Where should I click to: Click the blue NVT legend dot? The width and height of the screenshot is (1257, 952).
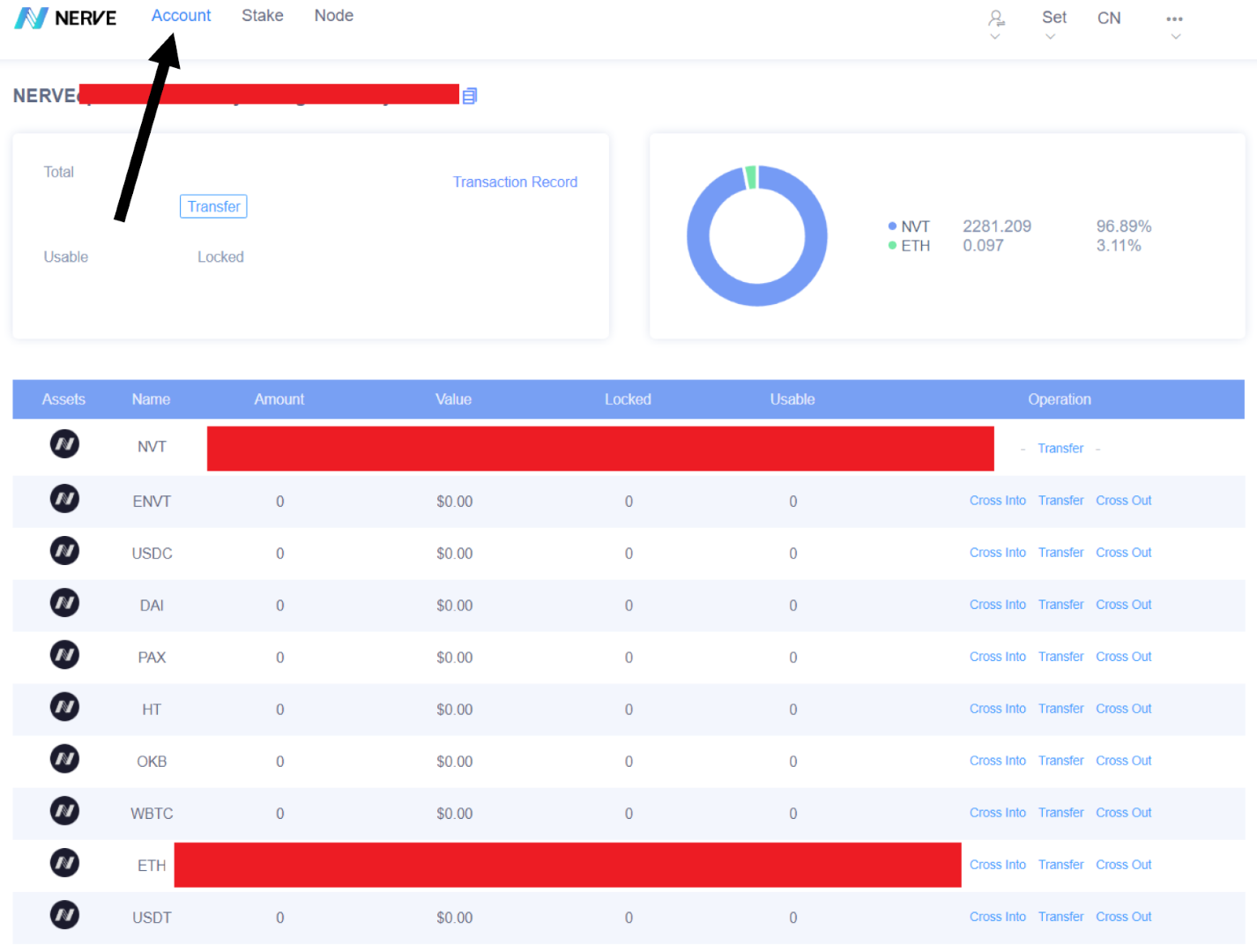pyautogui.click(x=892, y=227)
